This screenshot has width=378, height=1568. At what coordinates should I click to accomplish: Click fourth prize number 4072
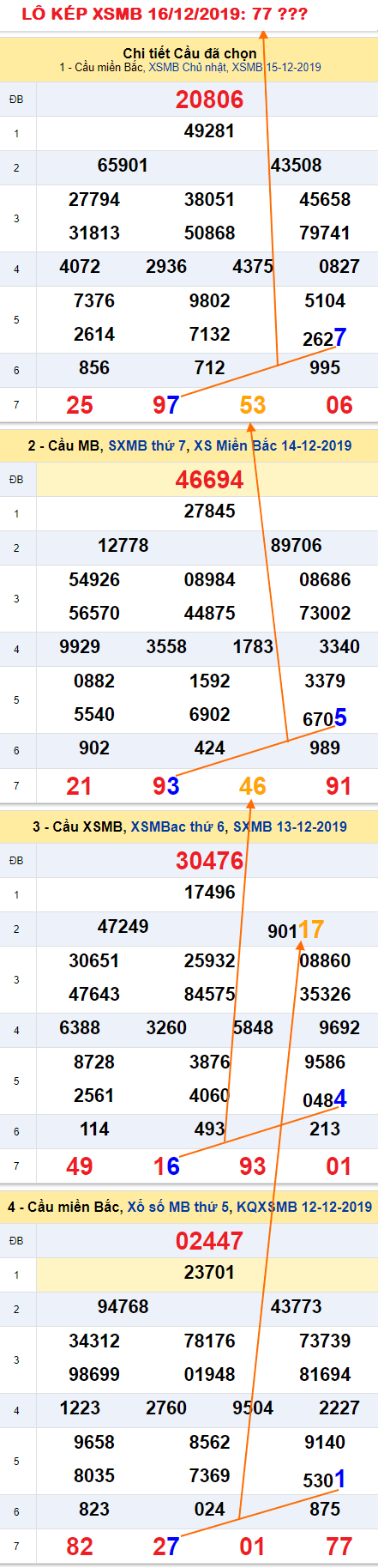coord(80,266)
